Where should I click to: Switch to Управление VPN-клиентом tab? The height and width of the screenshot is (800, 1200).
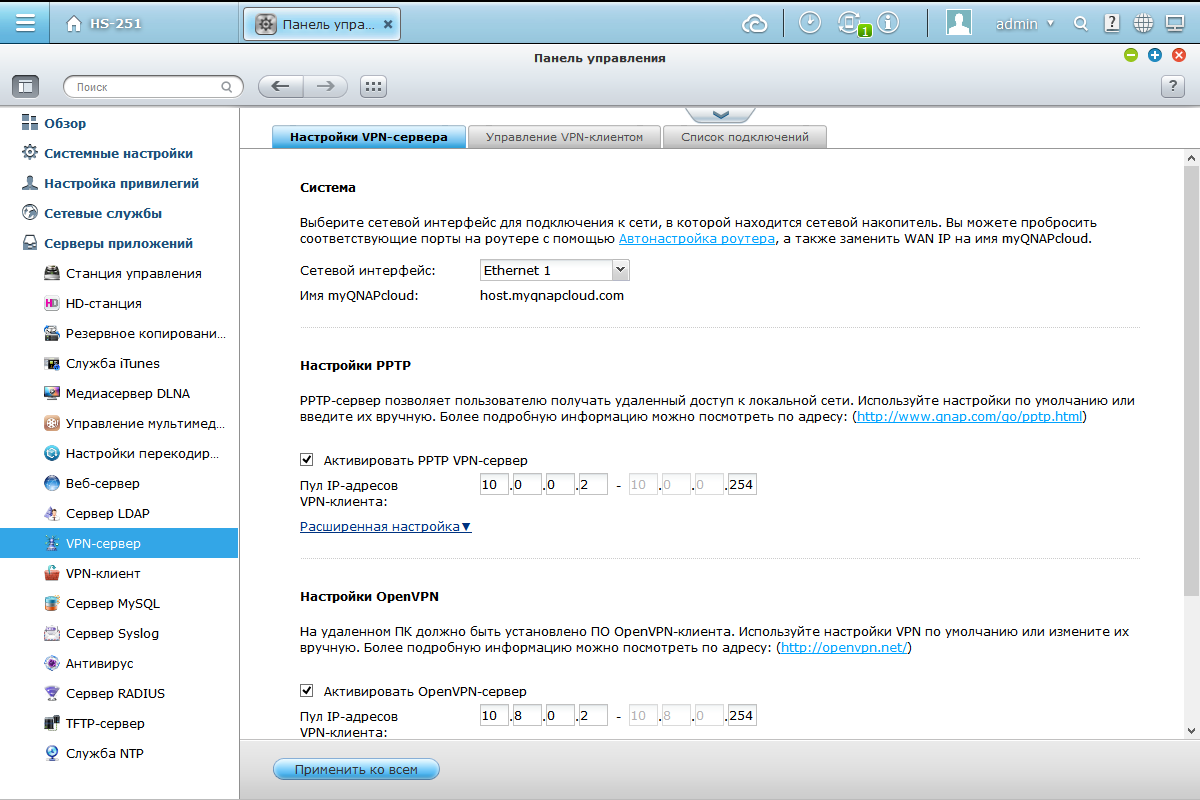tap(564, 137)
